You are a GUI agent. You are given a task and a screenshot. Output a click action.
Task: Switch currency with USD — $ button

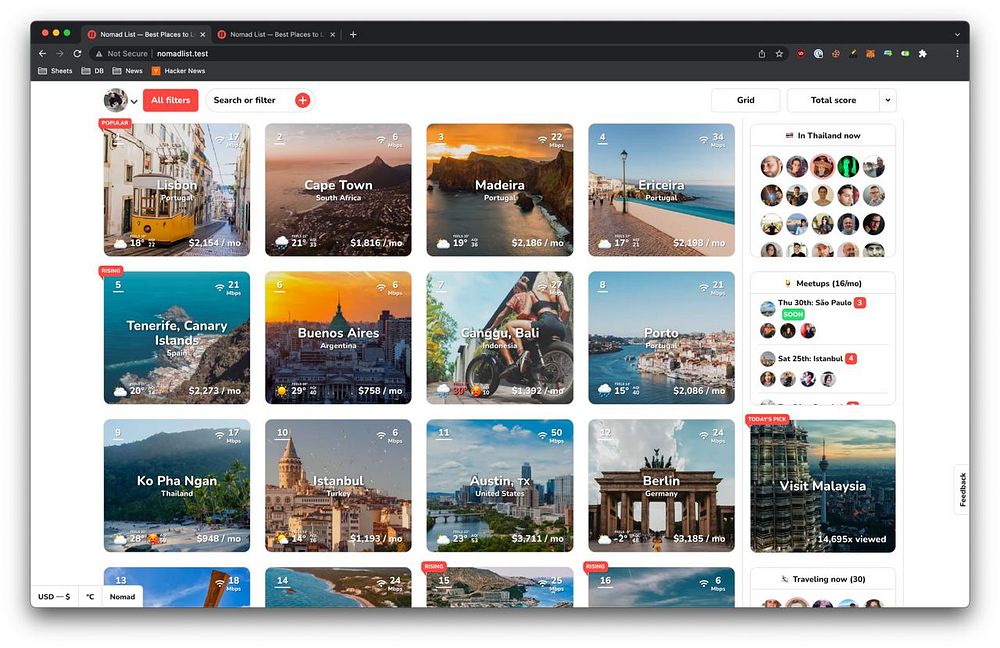(x=54, y=597)
